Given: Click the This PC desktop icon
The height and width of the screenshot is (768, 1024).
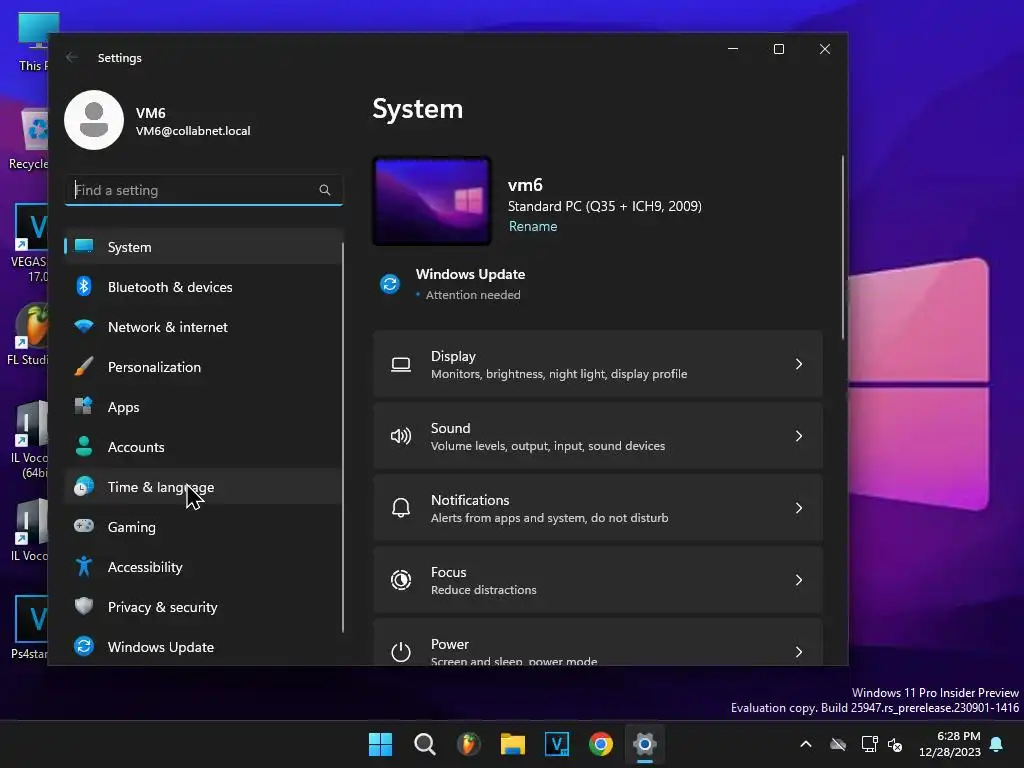Looking at the screenshot, I should click(33, 41).
